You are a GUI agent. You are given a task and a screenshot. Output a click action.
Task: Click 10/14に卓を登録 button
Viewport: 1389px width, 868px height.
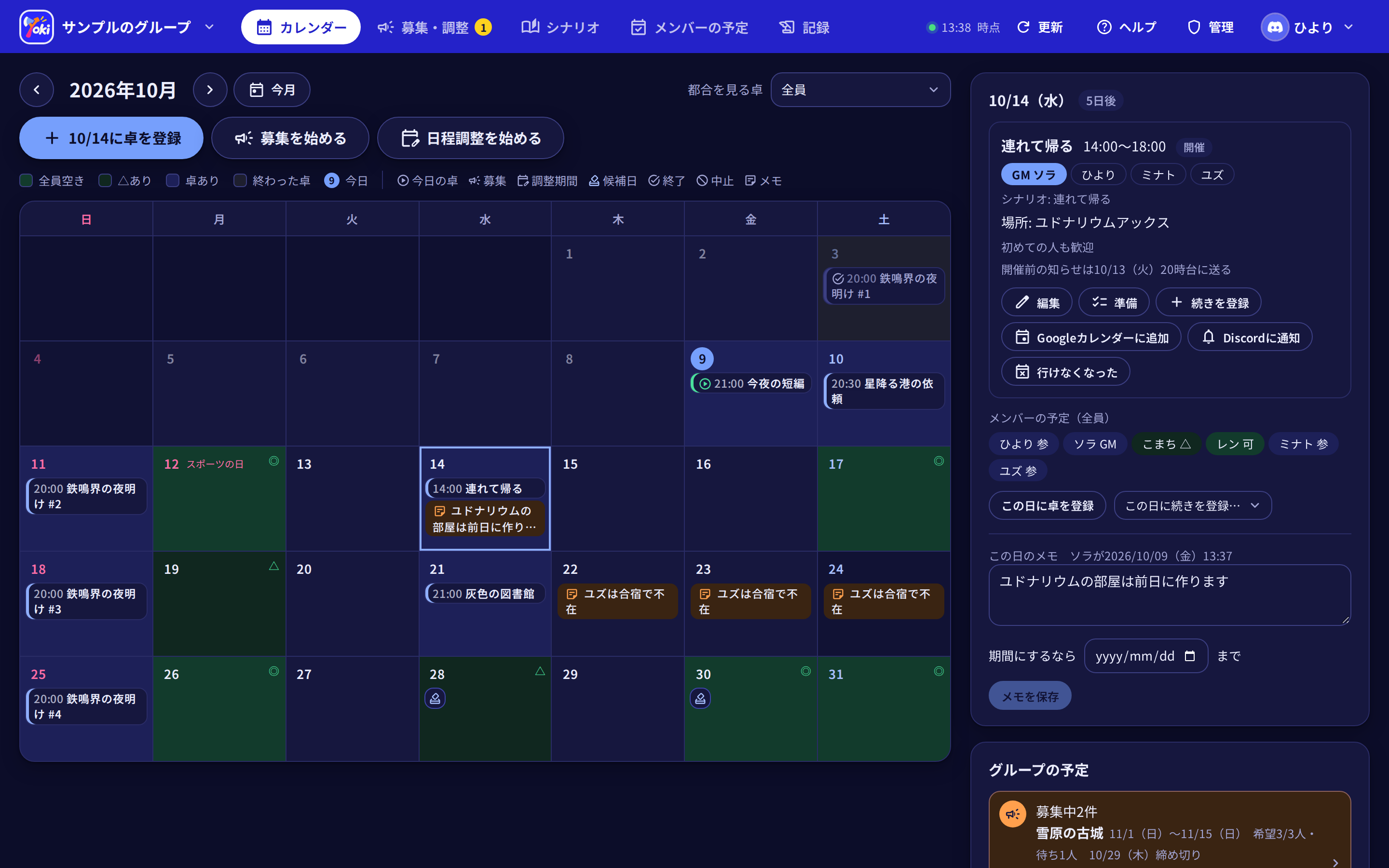111,138
